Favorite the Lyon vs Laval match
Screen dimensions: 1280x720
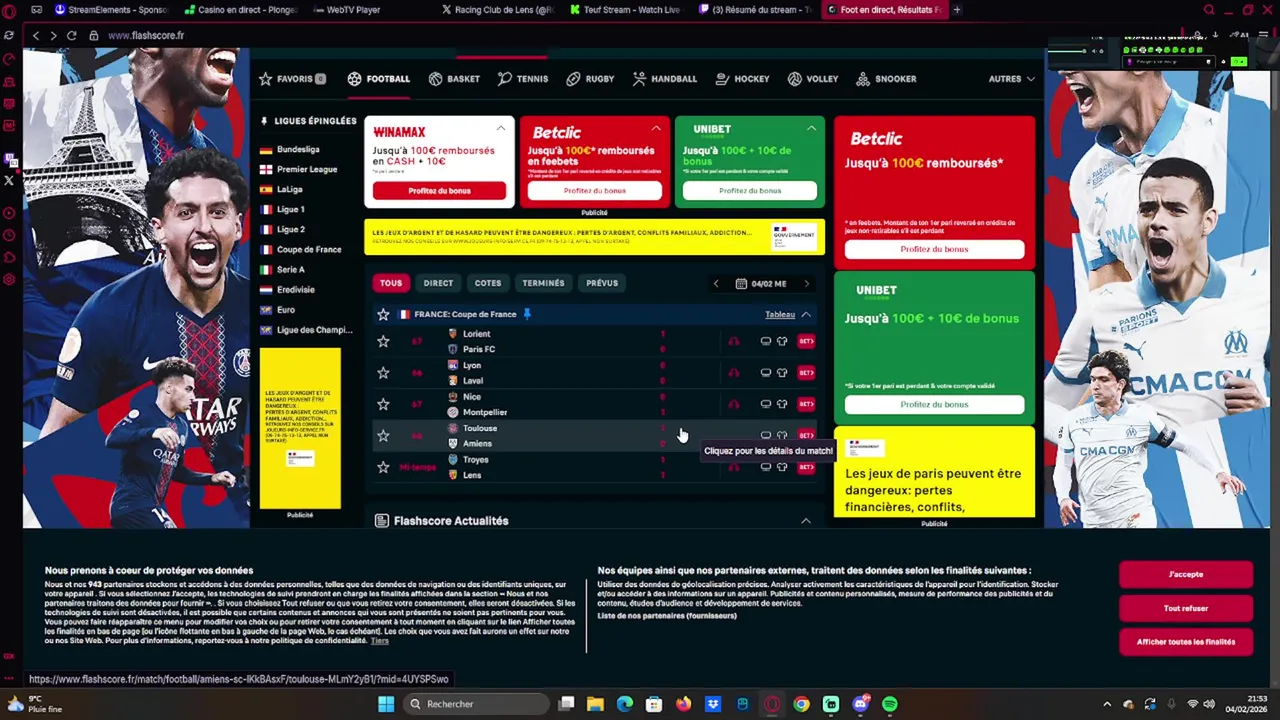pos(383,373)
